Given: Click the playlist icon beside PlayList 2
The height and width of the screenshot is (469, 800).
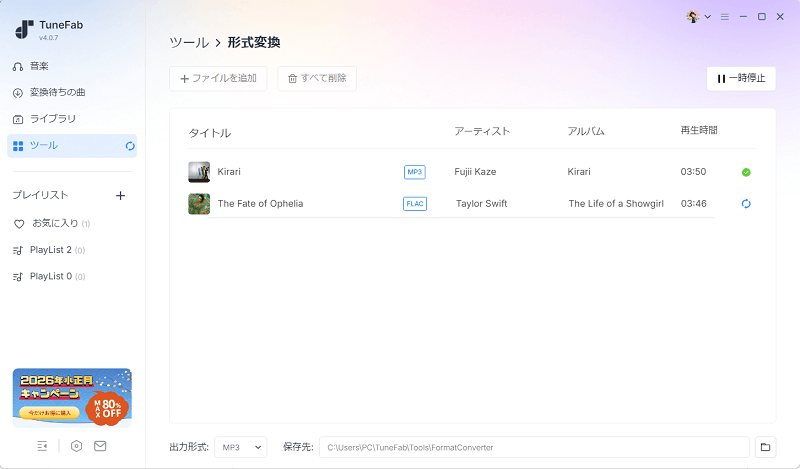Looking at the screenshot, I should [18, 251].
